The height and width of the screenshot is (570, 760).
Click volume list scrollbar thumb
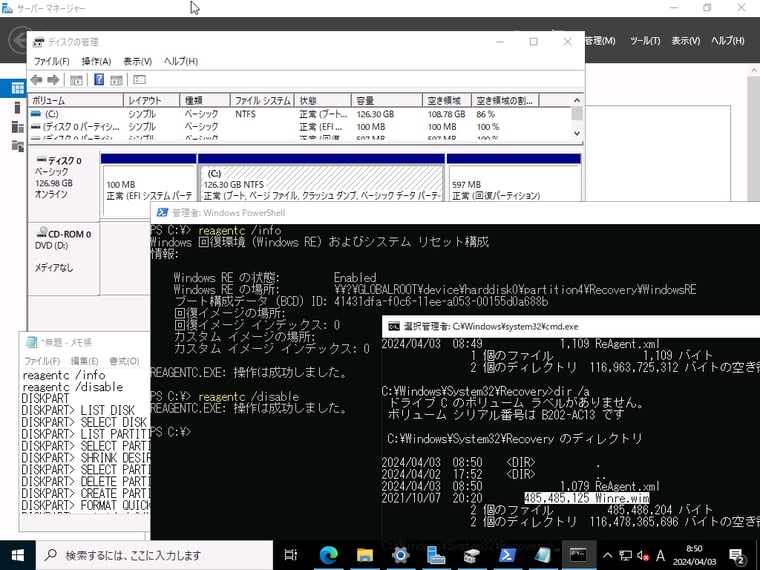point(577,113)
